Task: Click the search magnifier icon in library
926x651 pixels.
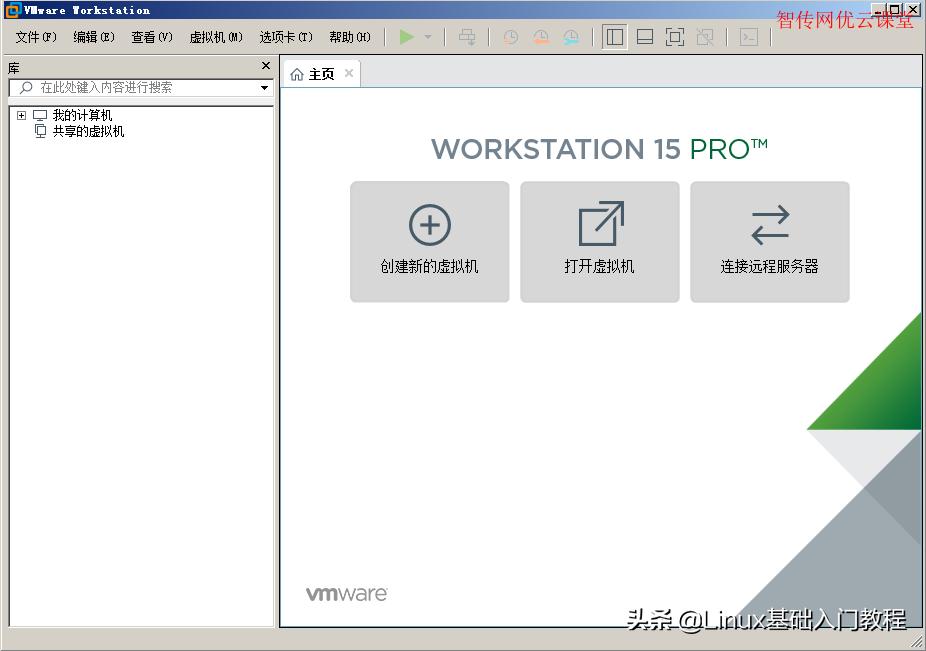Action: pos(26,87)
